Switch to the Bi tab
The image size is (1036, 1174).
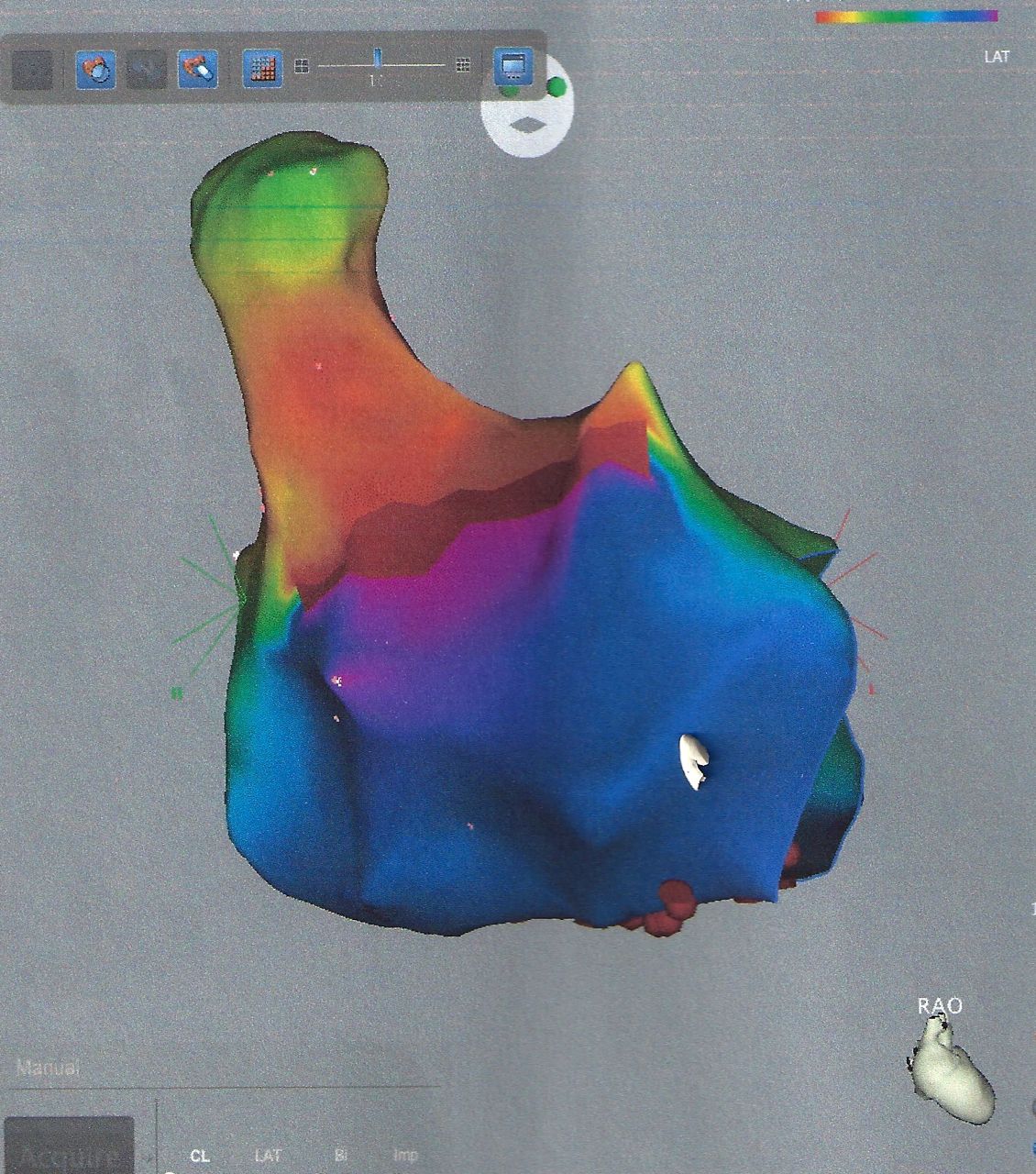point(341,1156)
